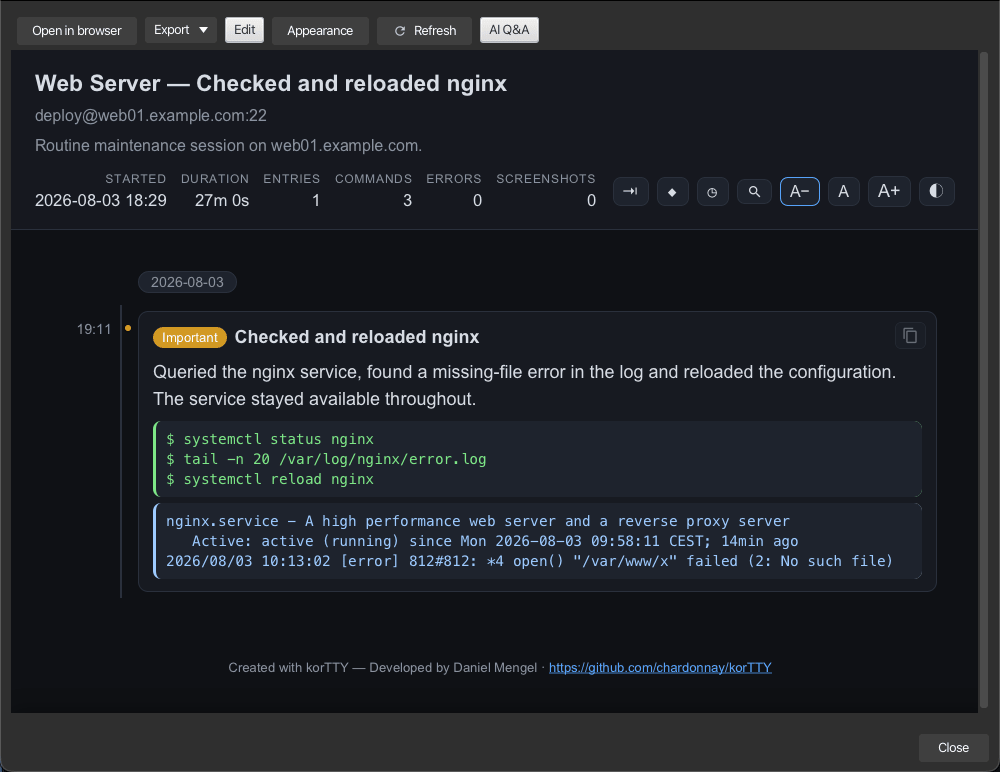The image size is (1000, 772).
Task: Click the COMMANDS count value 3
Action: pos(408,200)
